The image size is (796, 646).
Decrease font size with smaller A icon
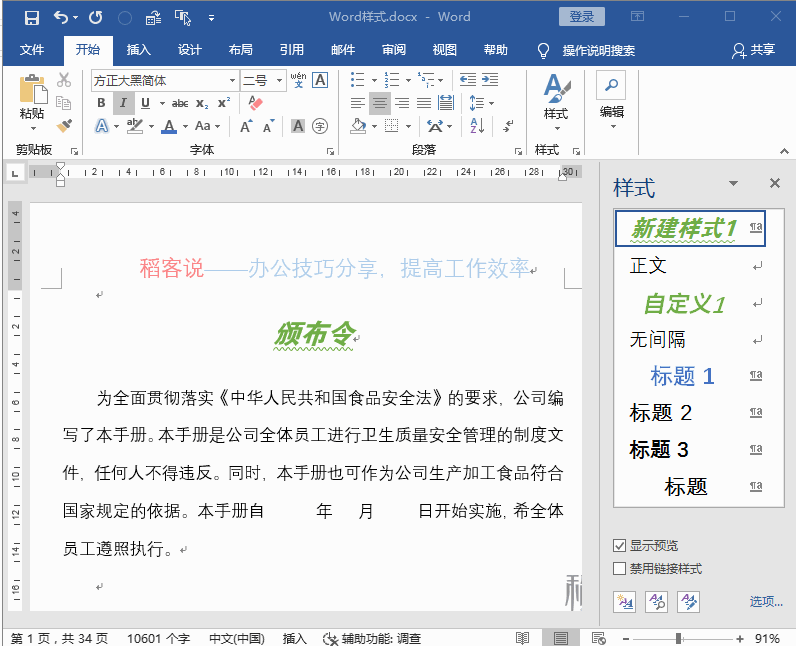click(268, 126)
